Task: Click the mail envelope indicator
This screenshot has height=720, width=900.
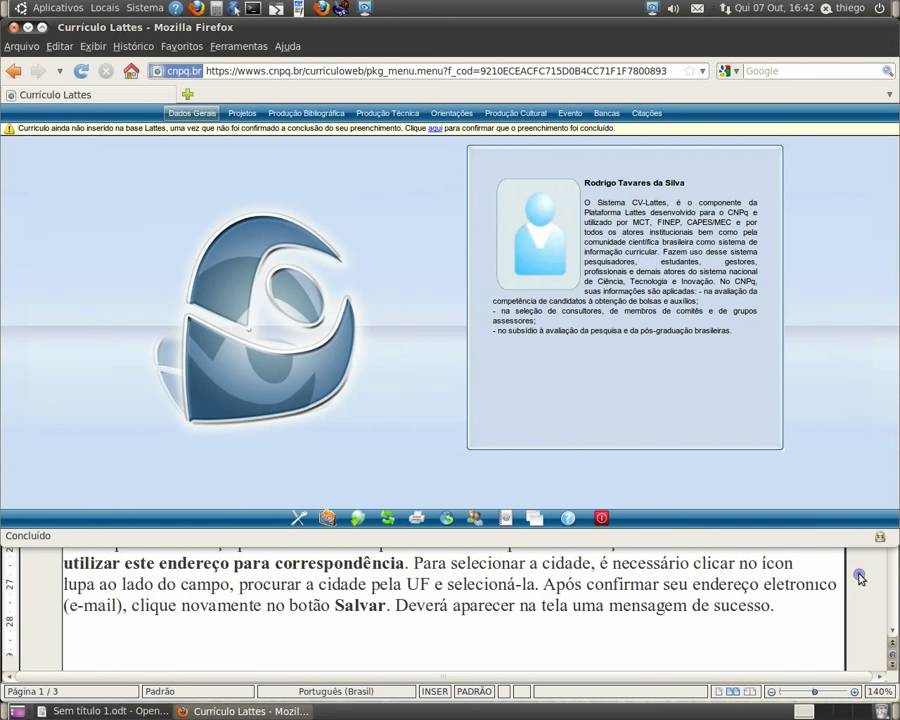Action: [697, 9]
